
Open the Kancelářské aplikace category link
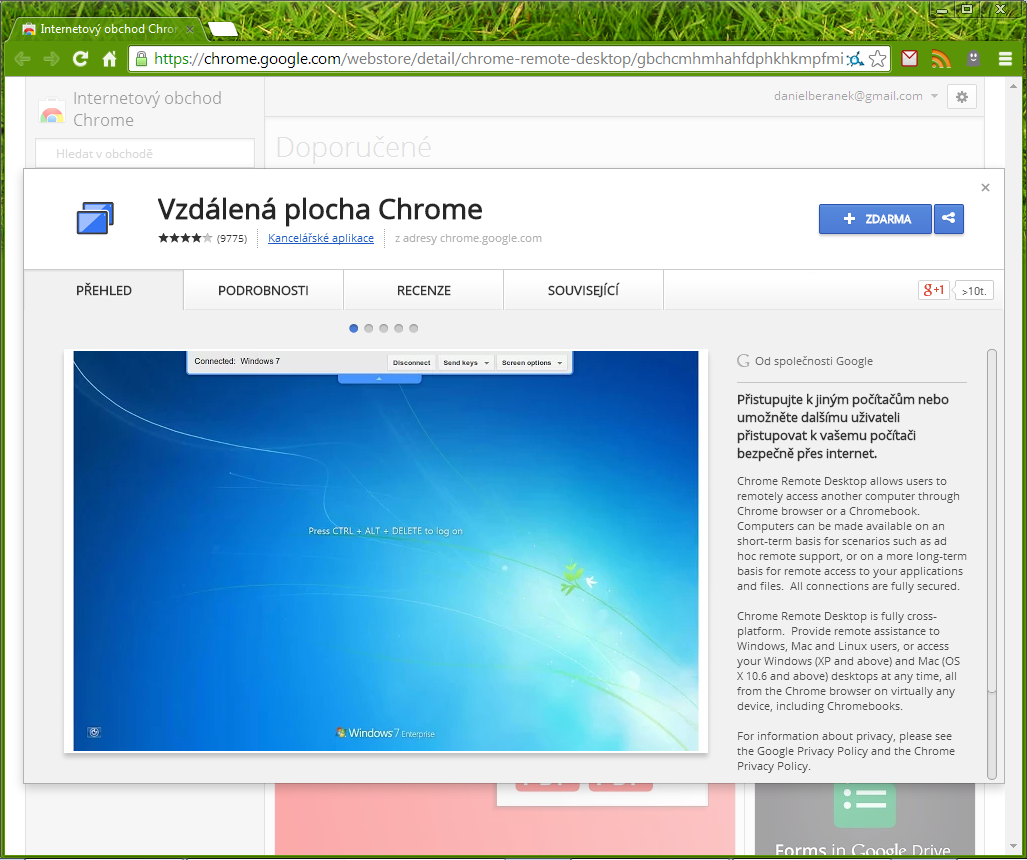pyautogui.click(x=321, y=238)
